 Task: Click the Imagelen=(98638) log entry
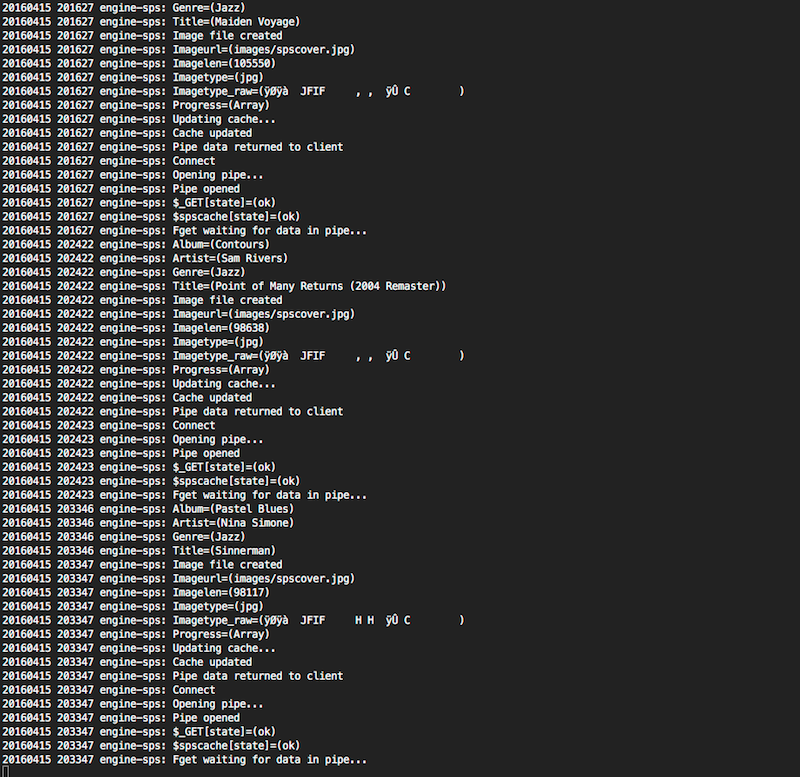136,328
